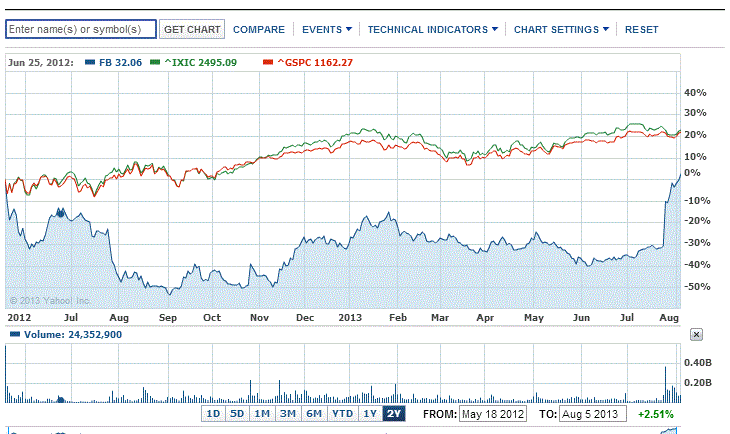This screenshot has width=730, height=434.
Task: Select the 1Y time range
Action: pyautogui.click(x=370, y=414)
